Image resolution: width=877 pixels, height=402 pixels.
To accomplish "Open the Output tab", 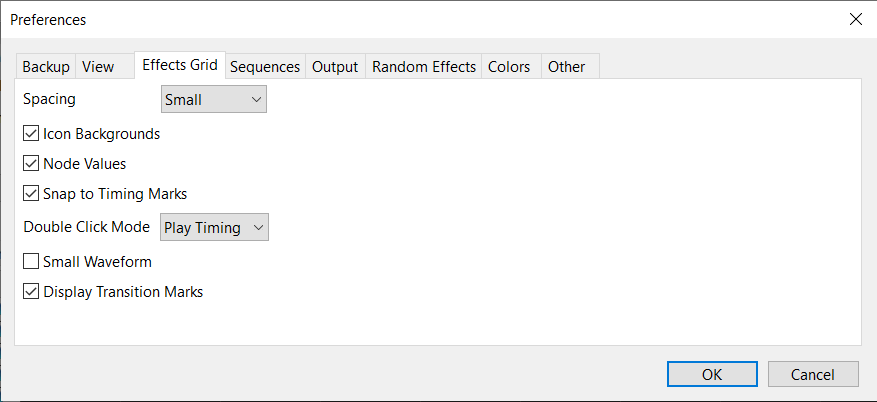I will coord(335,67).
